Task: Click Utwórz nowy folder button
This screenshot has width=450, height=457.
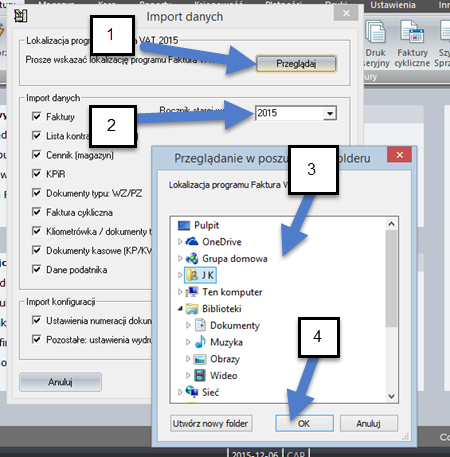Action: point(211,423)
